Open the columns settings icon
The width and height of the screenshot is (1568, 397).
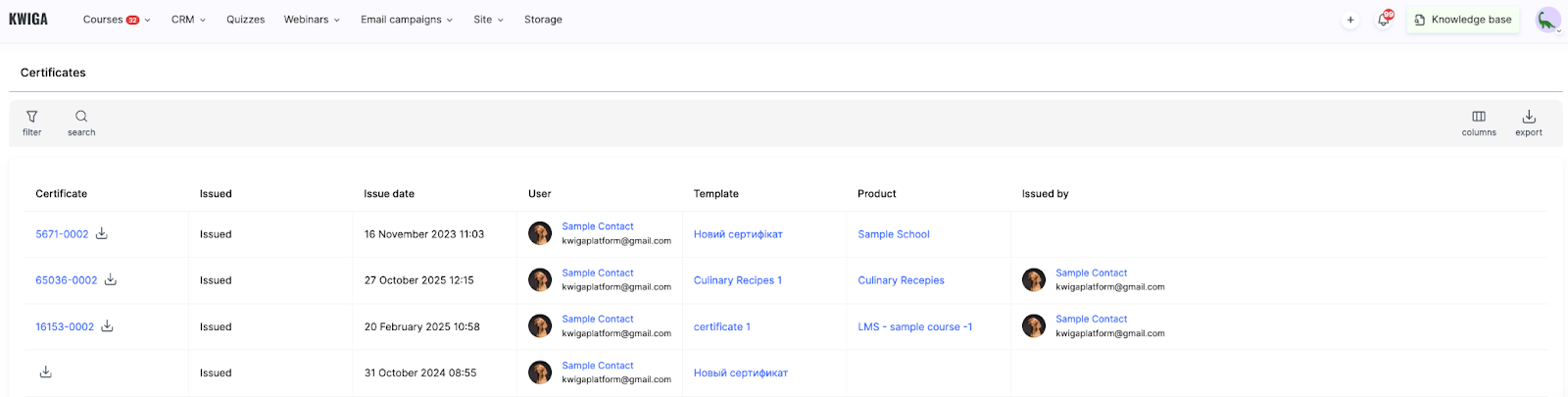point(1479,118)
